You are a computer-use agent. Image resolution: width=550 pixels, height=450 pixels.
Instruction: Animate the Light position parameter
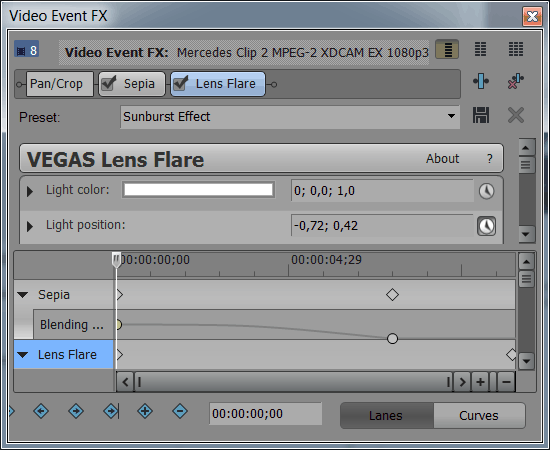[487, 226]
